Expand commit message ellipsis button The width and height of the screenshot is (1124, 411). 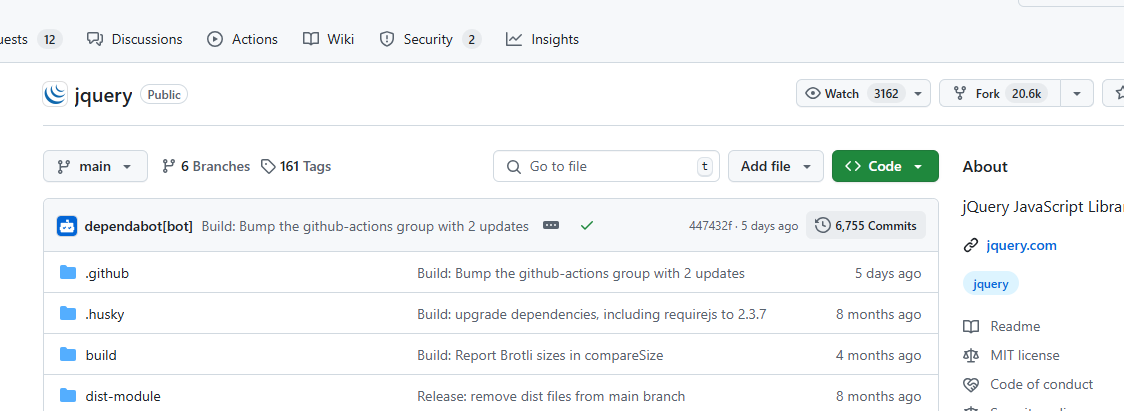551,225
